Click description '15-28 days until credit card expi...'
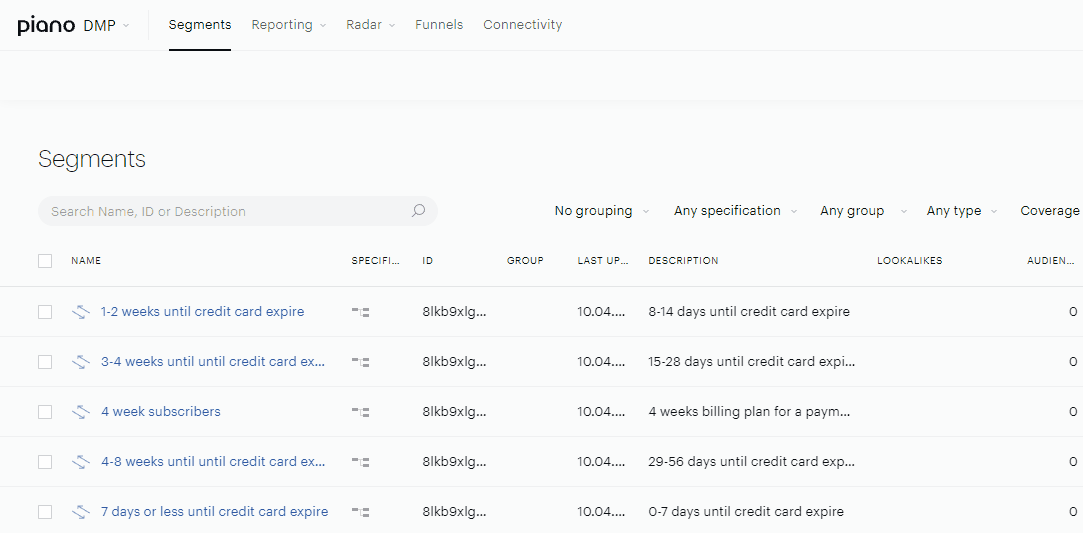Image resolution: width=1083 pixels, height=533 pixels. (751, 362)
